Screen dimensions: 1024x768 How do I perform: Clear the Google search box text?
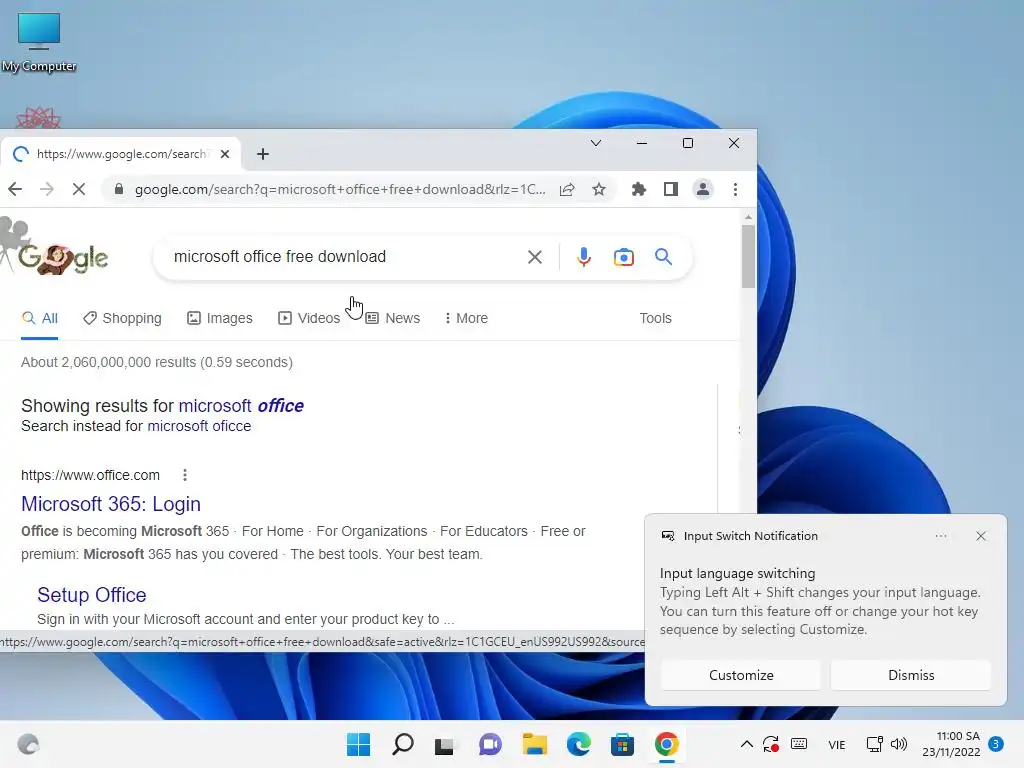[535, 257]
